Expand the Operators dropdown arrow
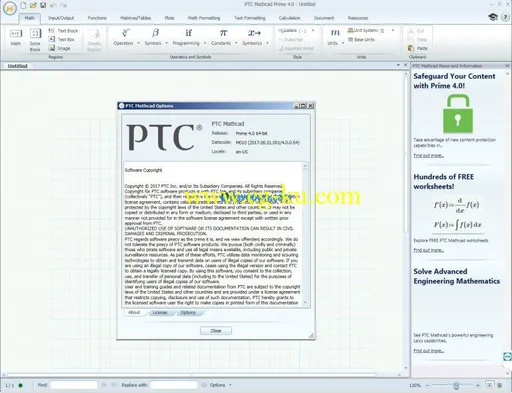 [x=138, y=43]
